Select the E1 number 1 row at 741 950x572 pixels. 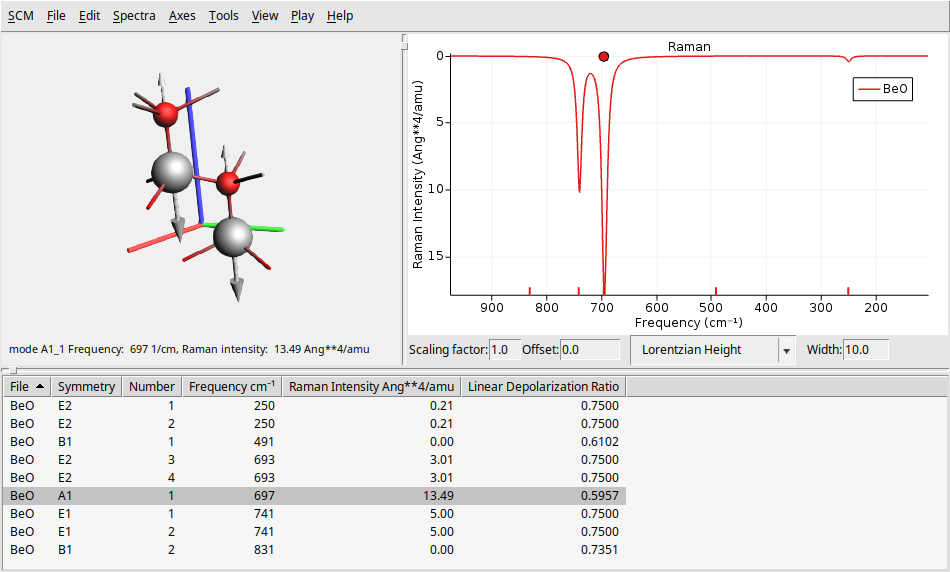(x=300, y=514)
